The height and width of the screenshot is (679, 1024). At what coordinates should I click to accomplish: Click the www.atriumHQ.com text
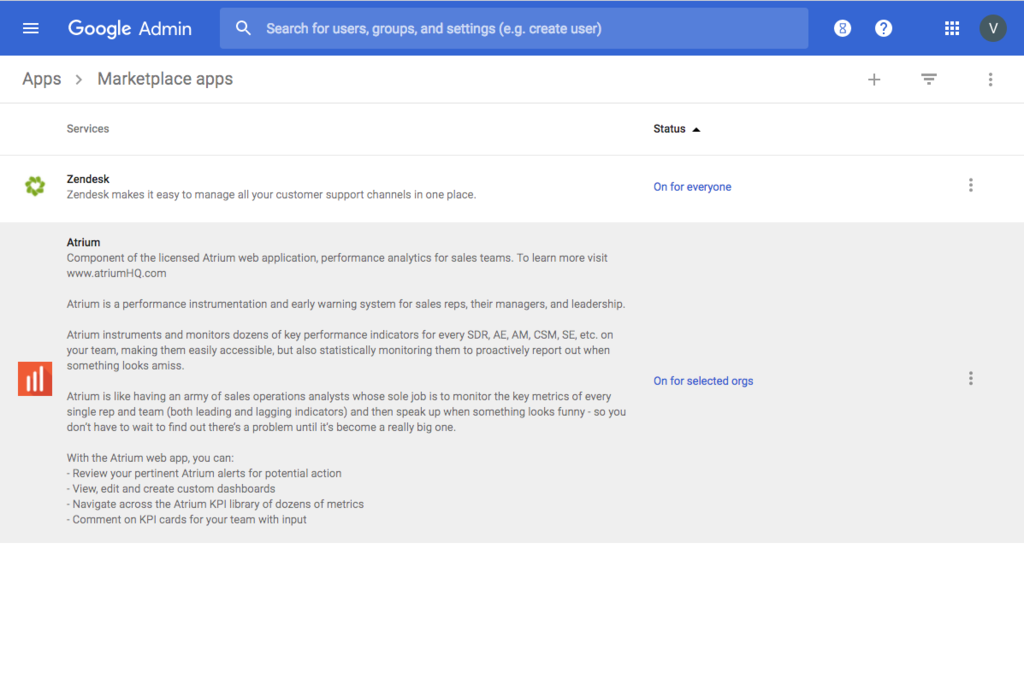coord(116,274)
